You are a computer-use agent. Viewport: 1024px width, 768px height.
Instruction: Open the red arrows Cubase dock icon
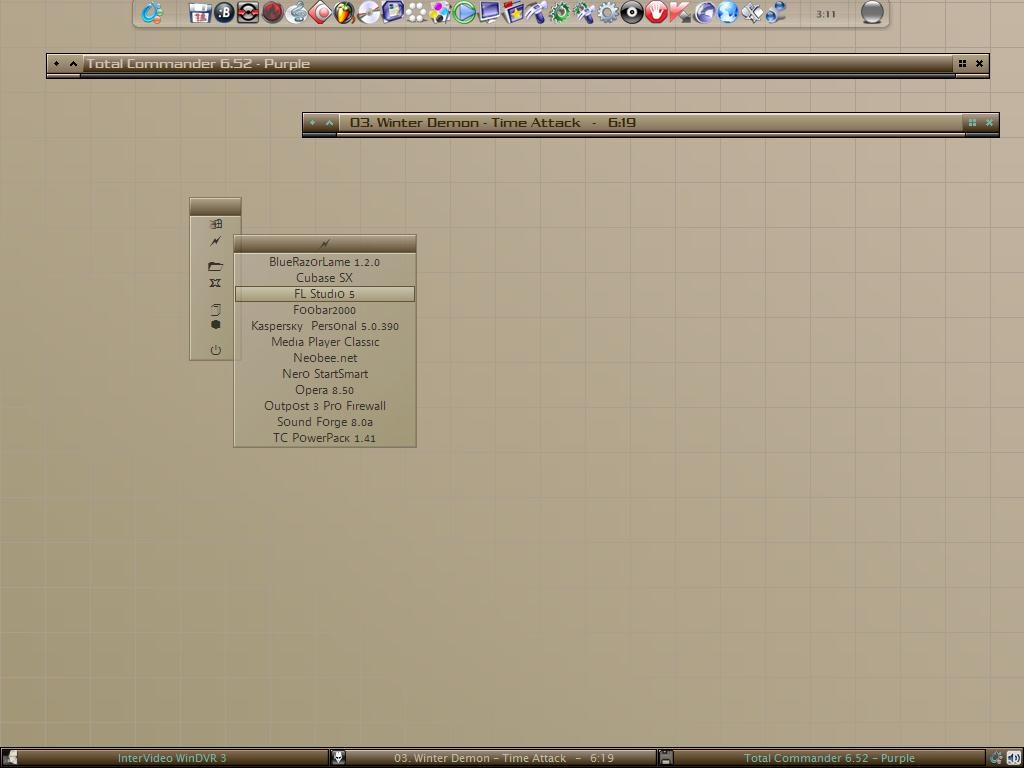tap(248, 12)
